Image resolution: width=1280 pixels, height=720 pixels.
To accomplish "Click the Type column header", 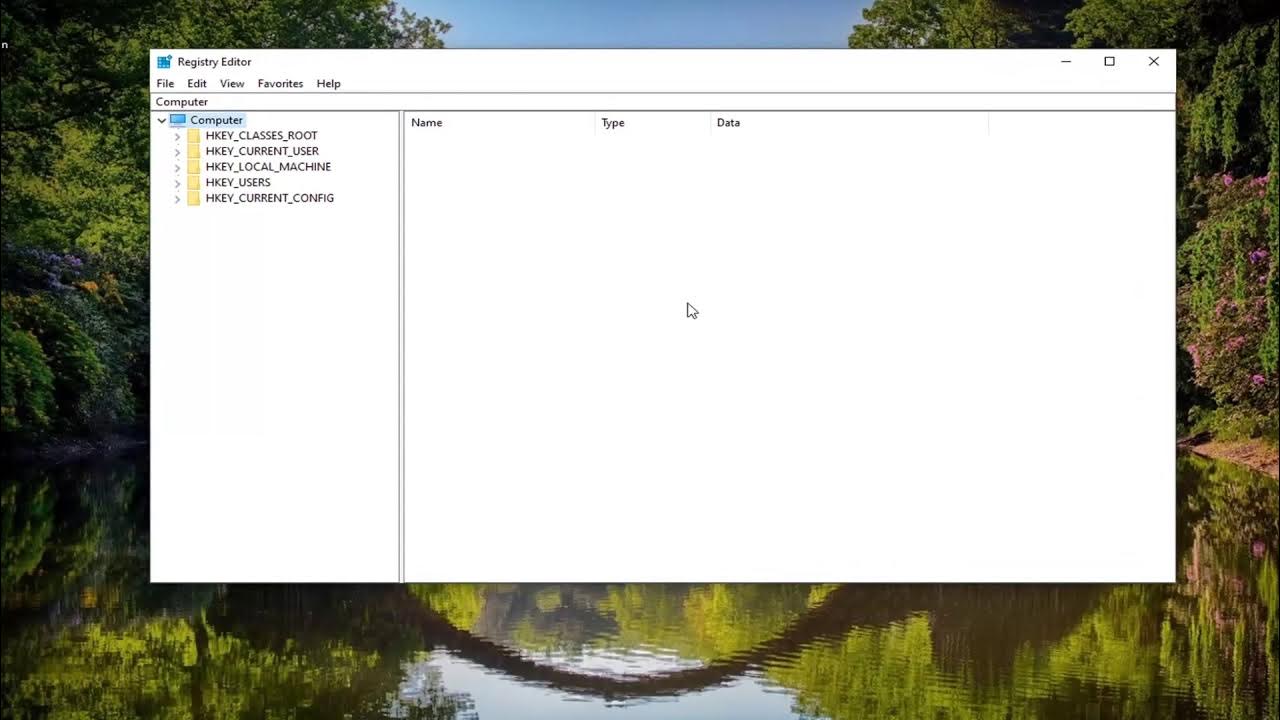I will 652,123.
